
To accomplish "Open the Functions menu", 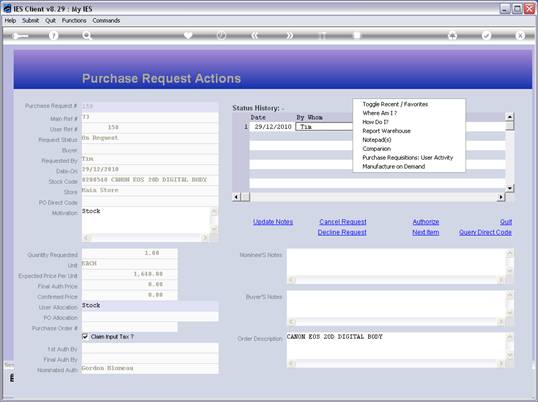I will click(x=74, y=21).
